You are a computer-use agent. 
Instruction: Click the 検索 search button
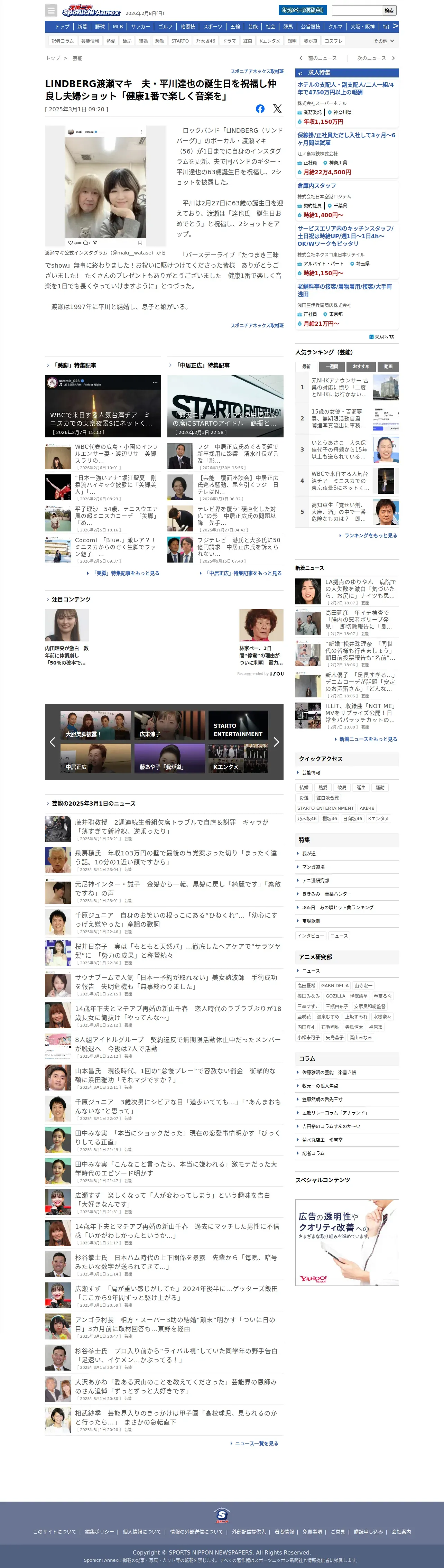click(389, 10)
